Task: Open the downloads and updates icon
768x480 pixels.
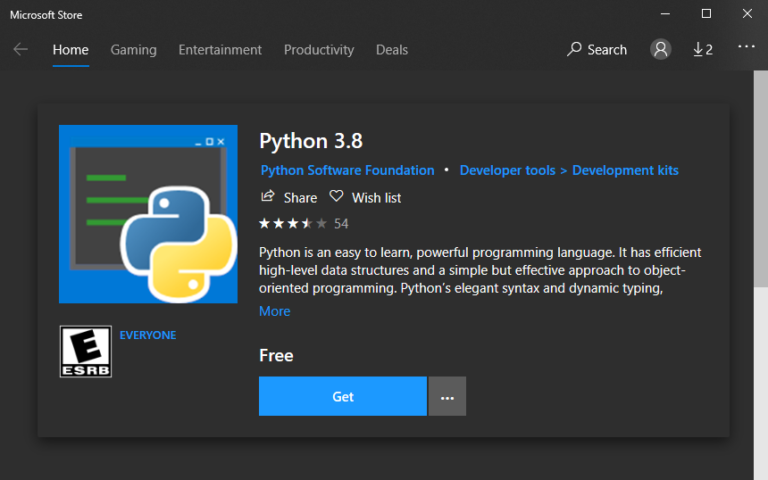Action: pyautogui.click(x=702, y=49)
